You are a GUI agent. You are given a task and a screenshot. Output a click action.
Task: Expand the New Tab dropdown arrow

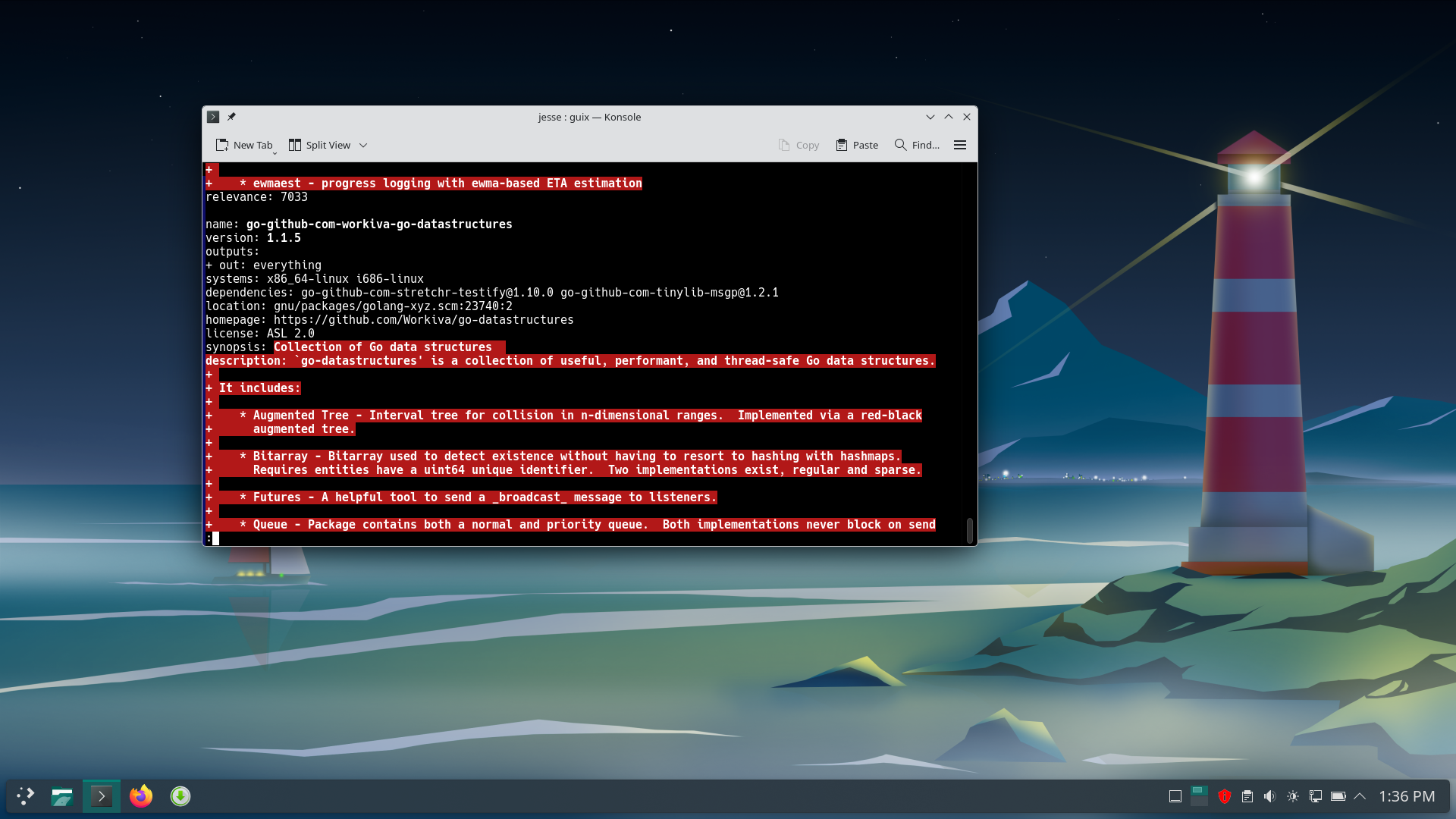click(275, 152)
